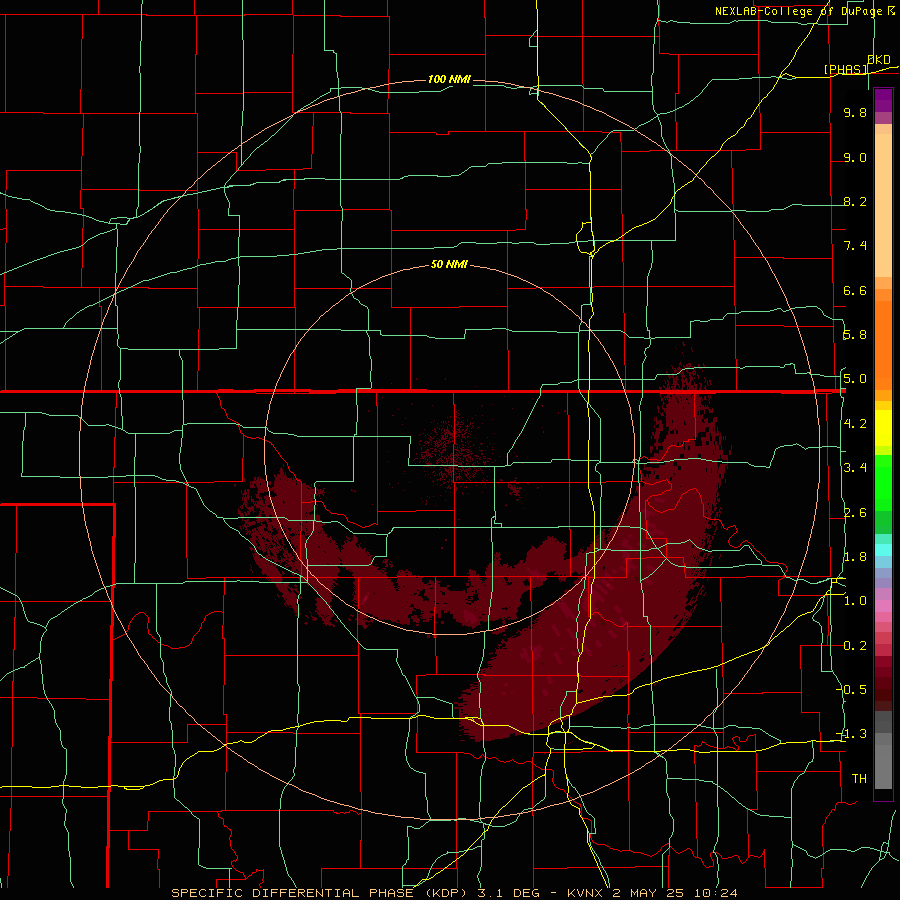Click the TH threshold label on the scale
The width and height of the screenshot is (900, 900).
click(x=859, y=778)
